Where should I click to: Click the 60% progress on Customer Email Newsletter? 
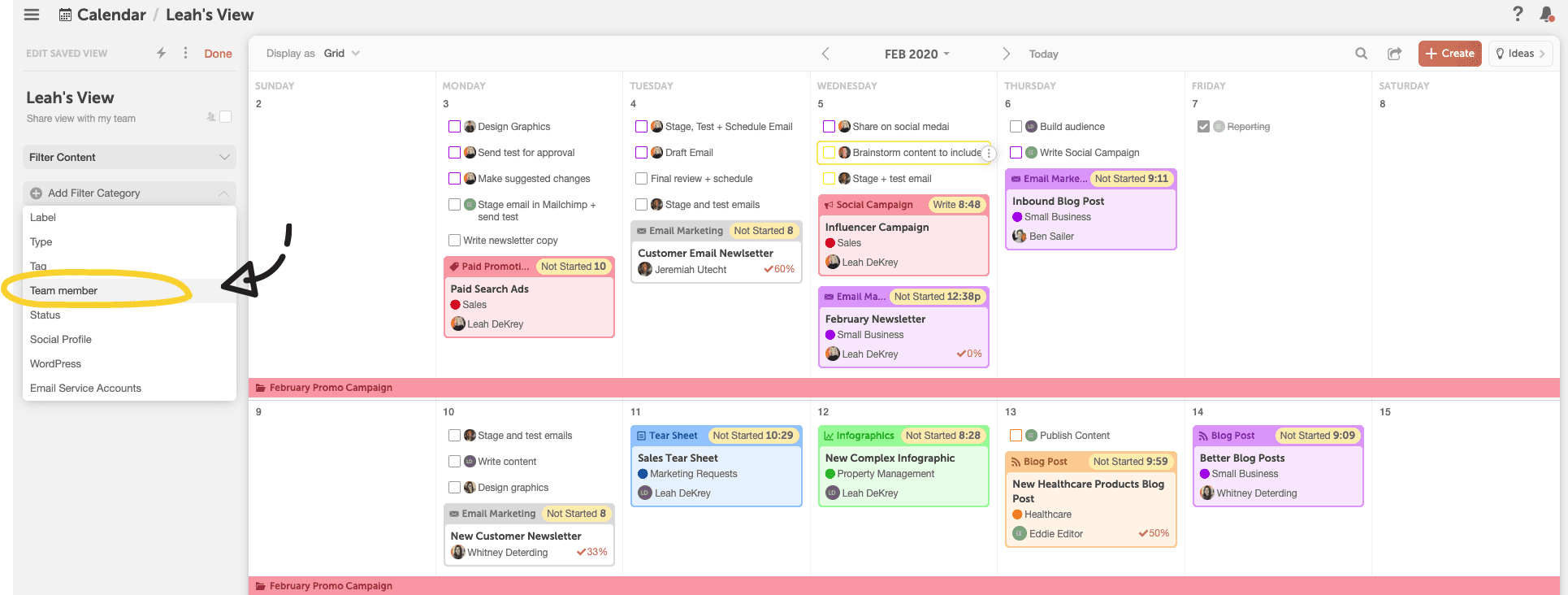pos(779,269)
